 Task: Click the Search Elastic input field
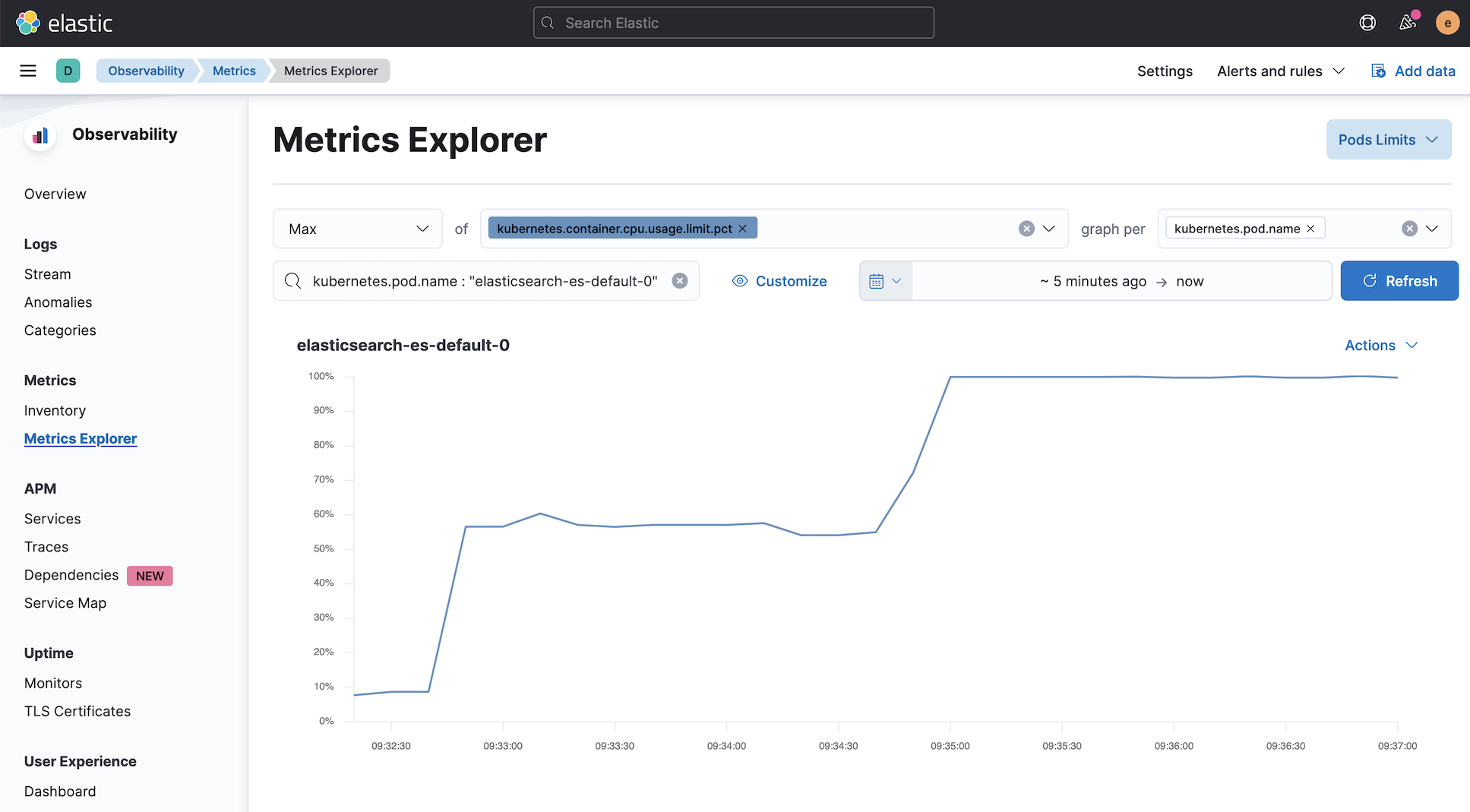click(x=733, y=23)
